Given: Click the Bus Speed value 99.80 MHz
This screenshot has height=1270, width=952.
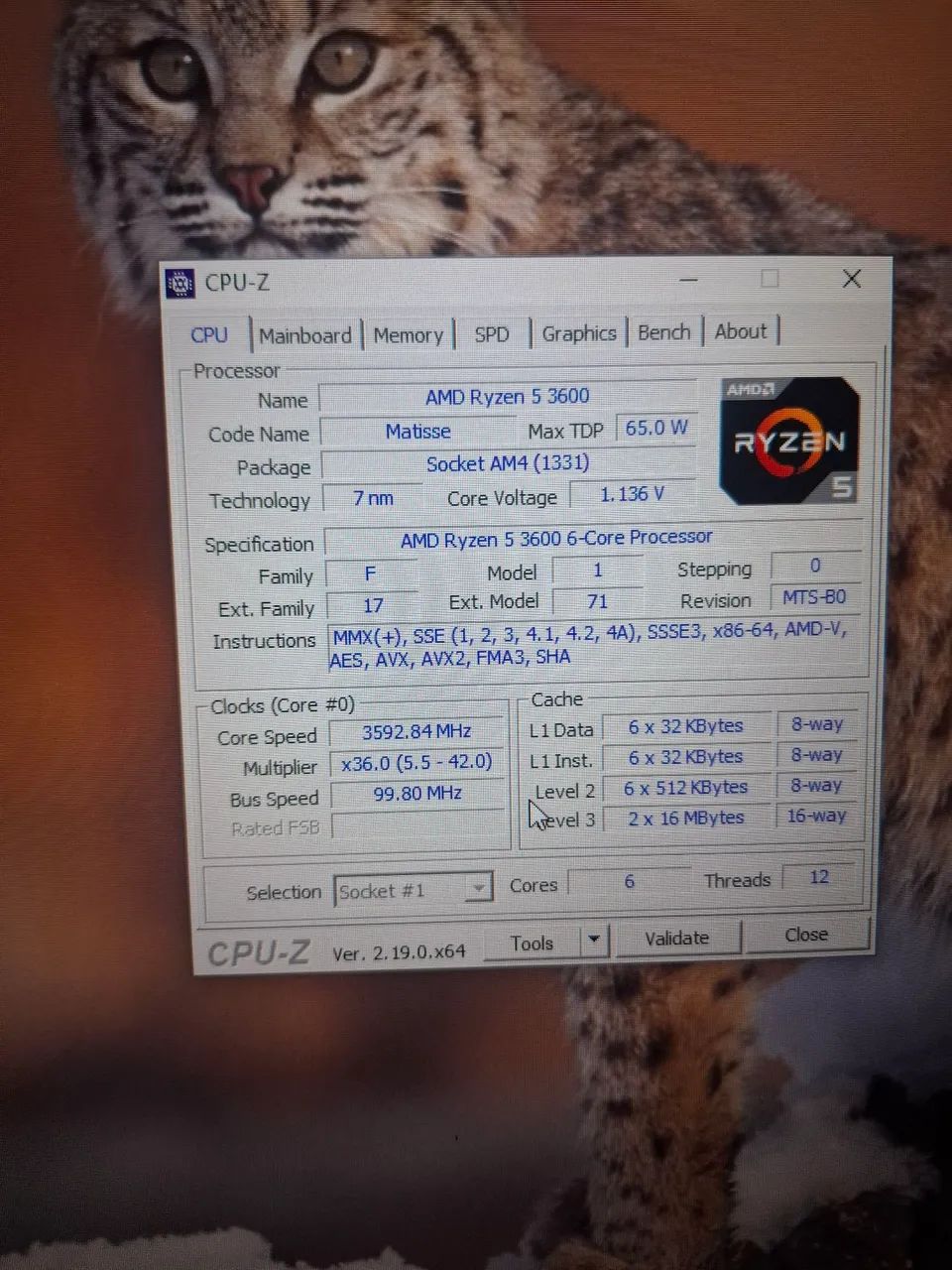Looking at the screenshot, I should pos(417,794).
